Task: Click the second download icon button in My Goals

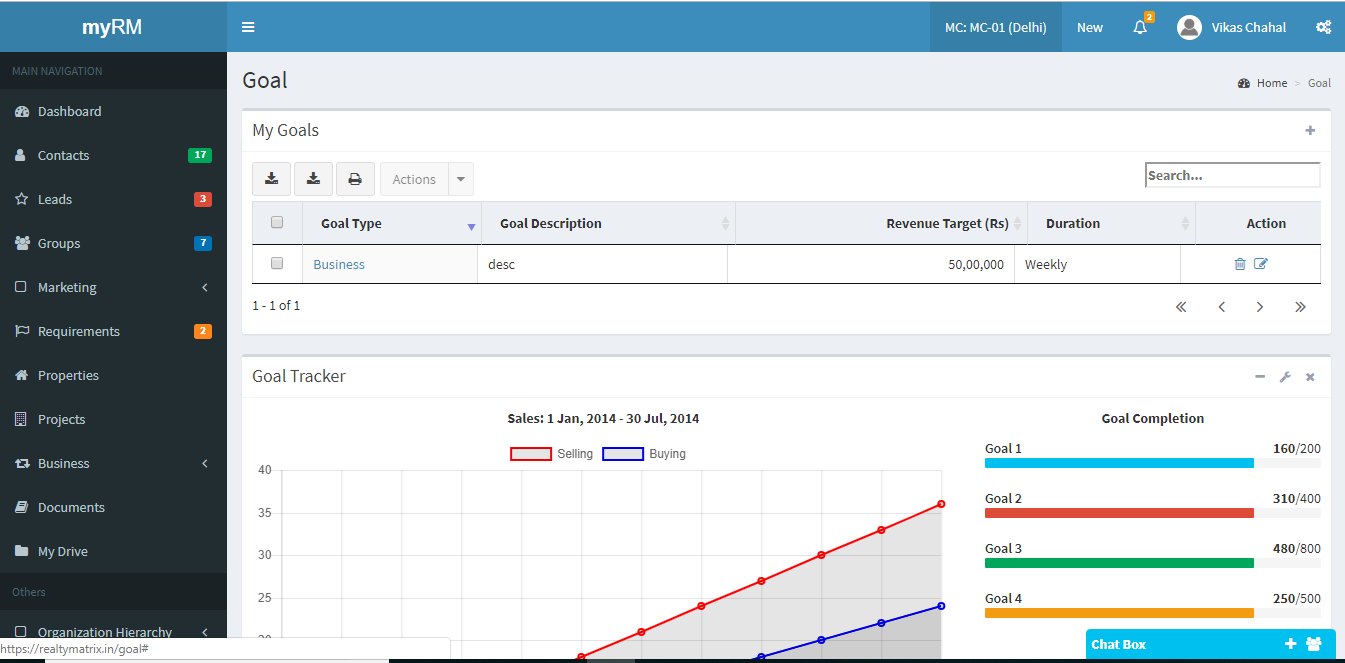Action: [313, 179]
